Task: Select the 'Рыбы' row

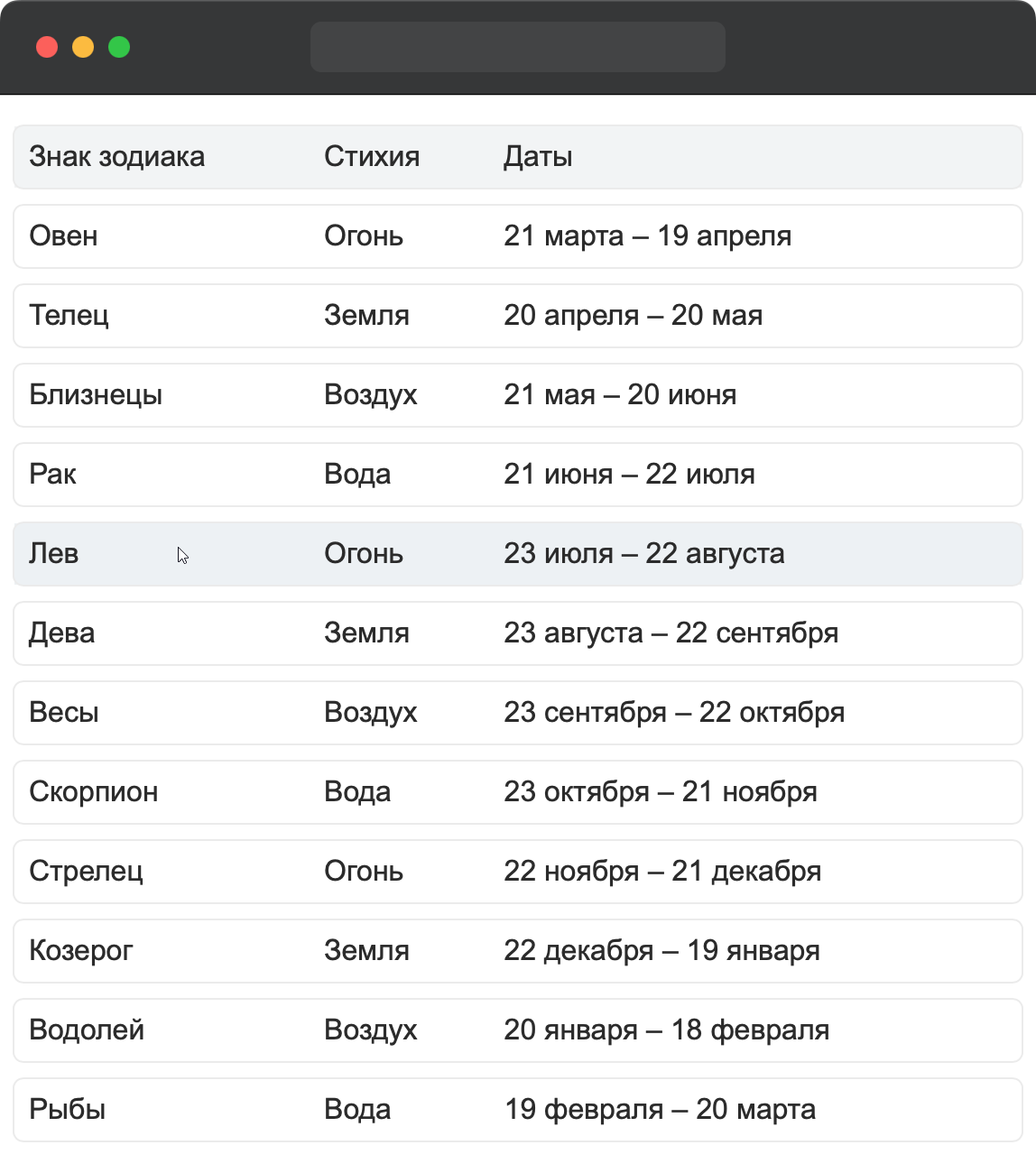Action: click(517, 1110)
